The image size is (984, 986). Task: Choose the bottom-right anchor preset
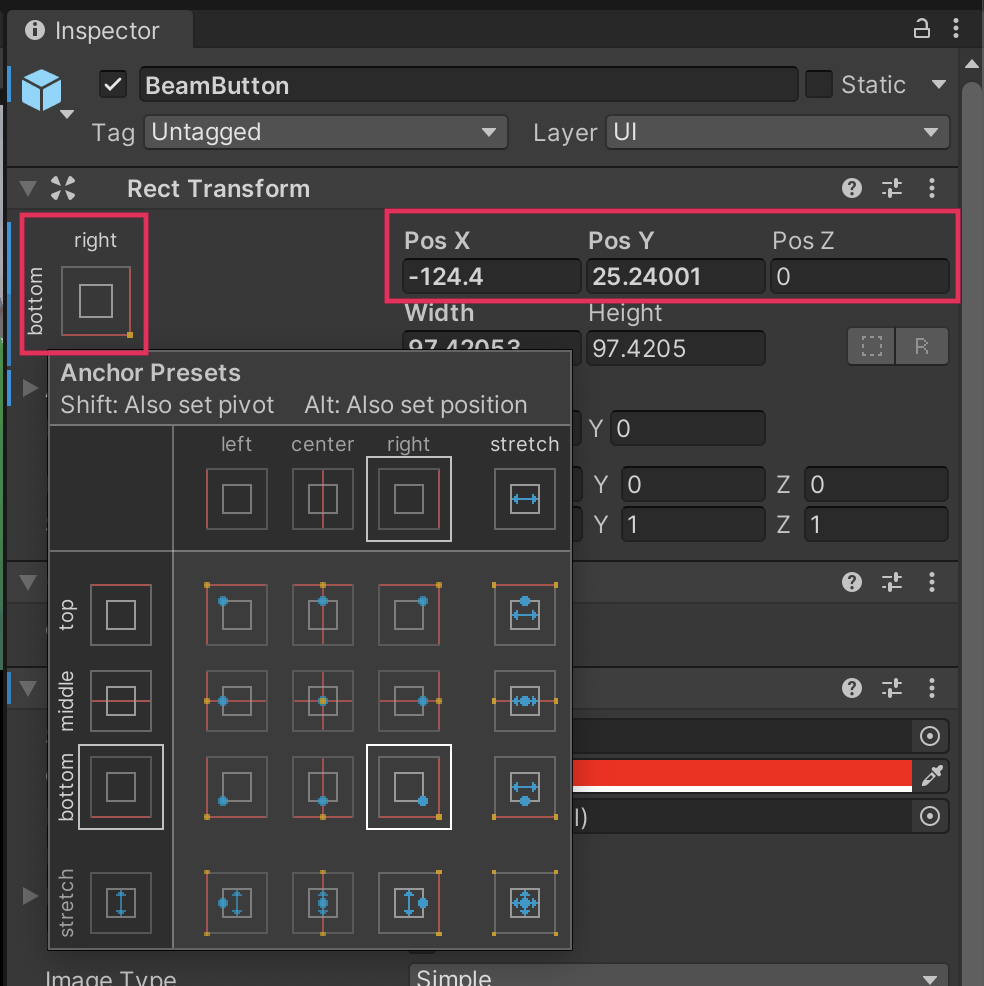point(409,787)
